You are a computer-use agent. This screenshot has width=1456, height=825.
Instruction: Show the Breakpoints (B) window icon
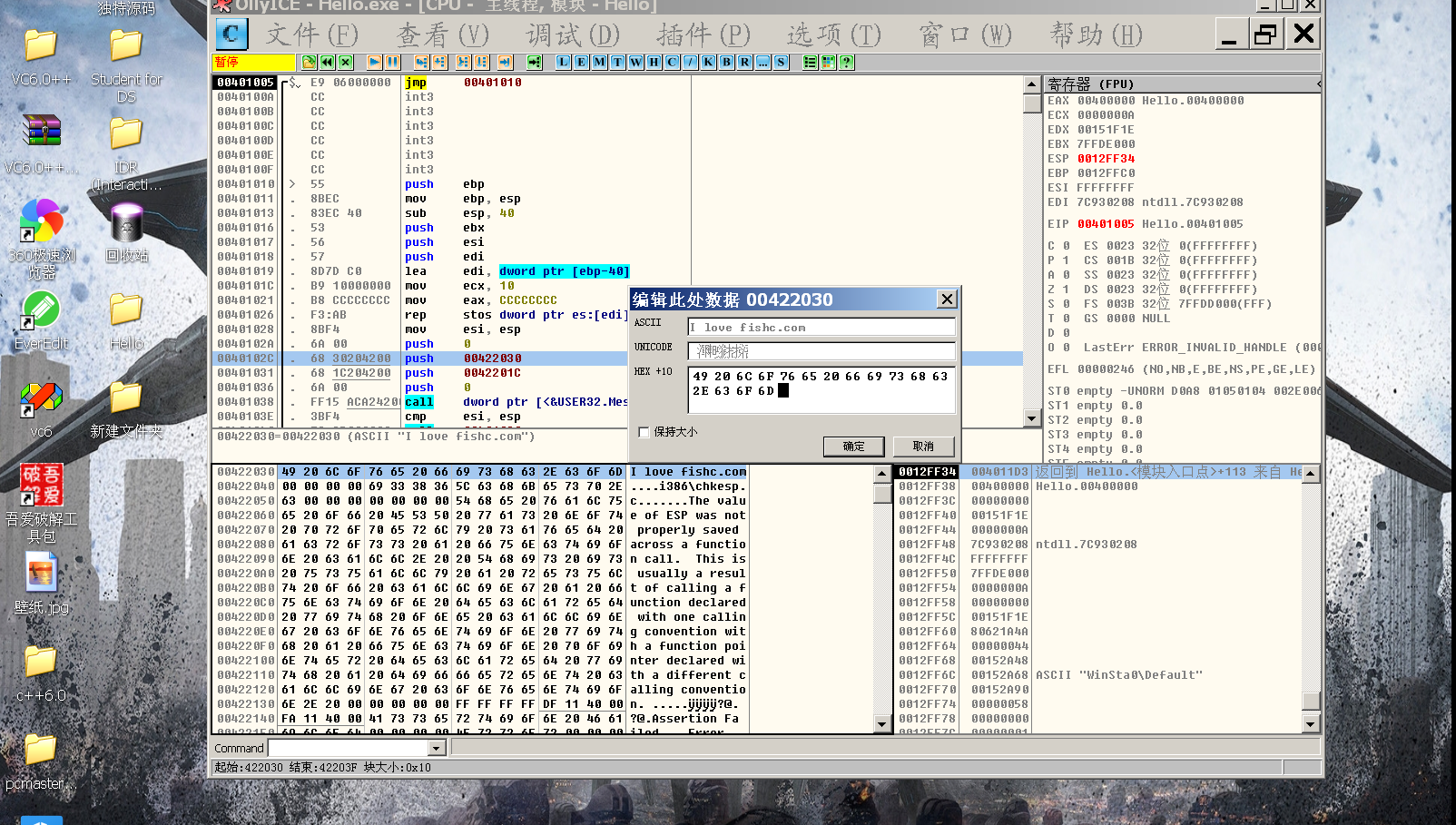pyautogui.click(x=726, y=63)
